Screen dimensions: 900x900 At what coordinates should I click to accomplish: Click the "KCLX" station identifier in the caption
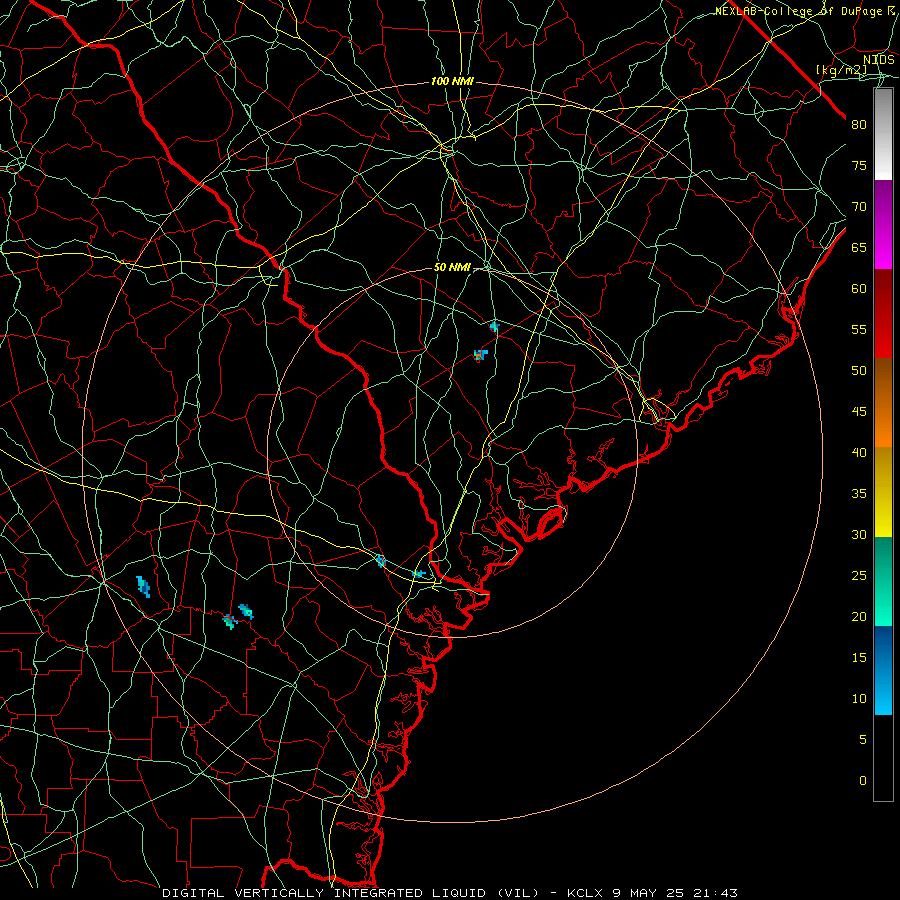[x=584, y=893]
